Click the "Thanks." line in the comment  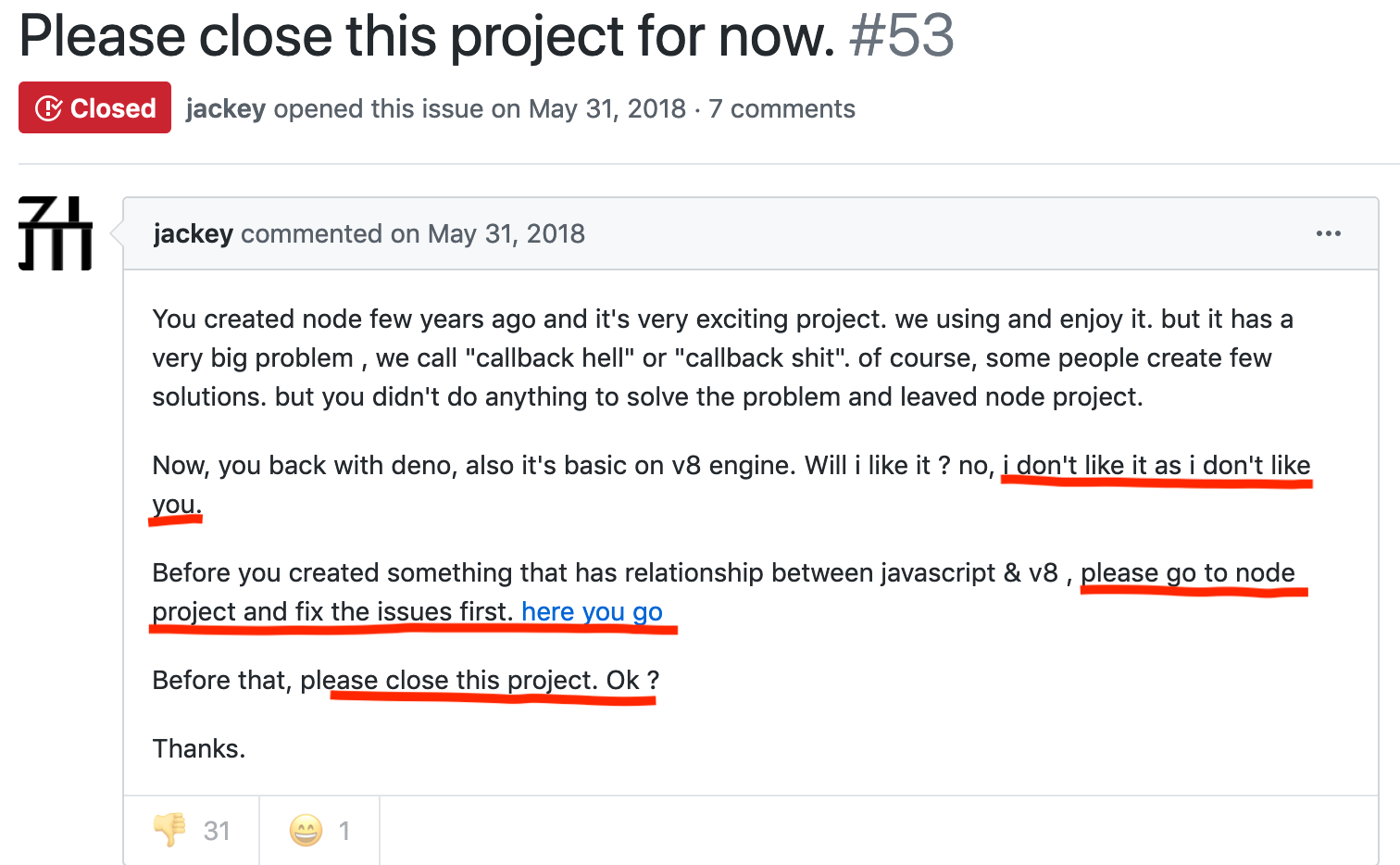(199, 748)
